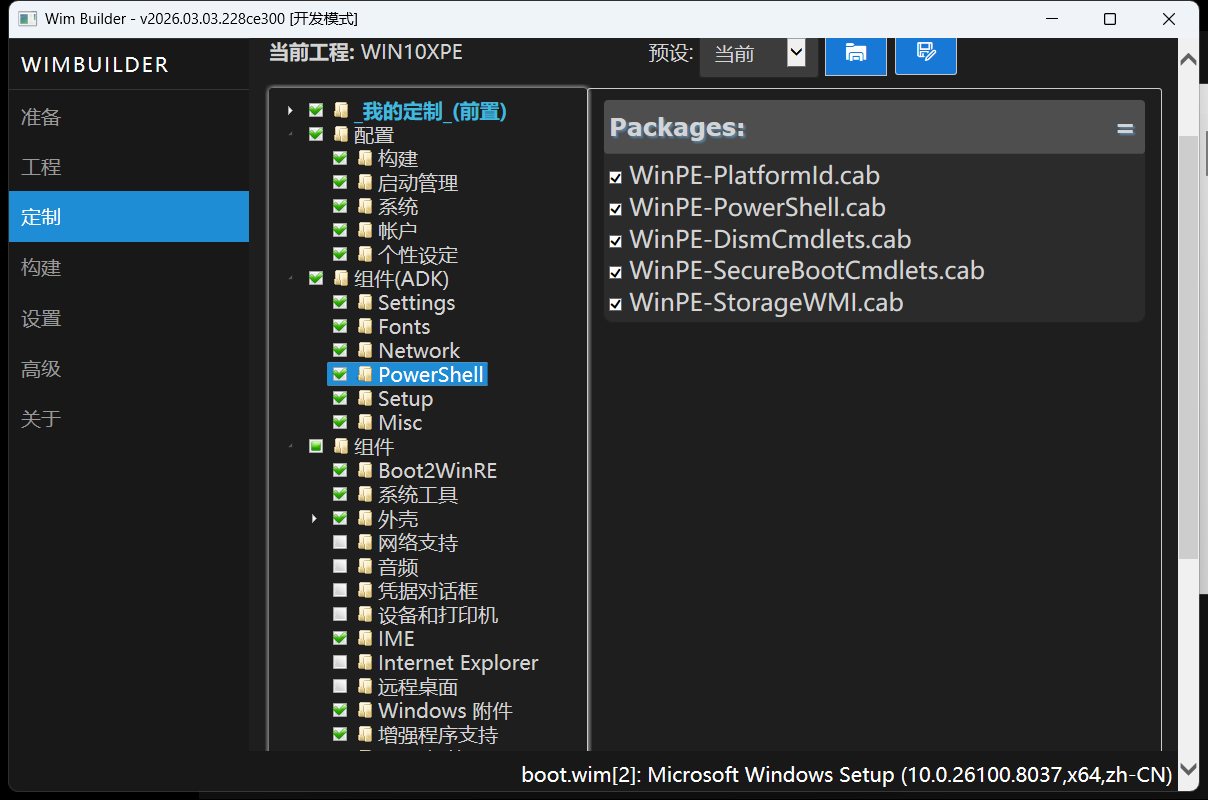Click the folder icon beside Fonts
This screenshot has width=1208, height=800.
[x=365, y=326]
